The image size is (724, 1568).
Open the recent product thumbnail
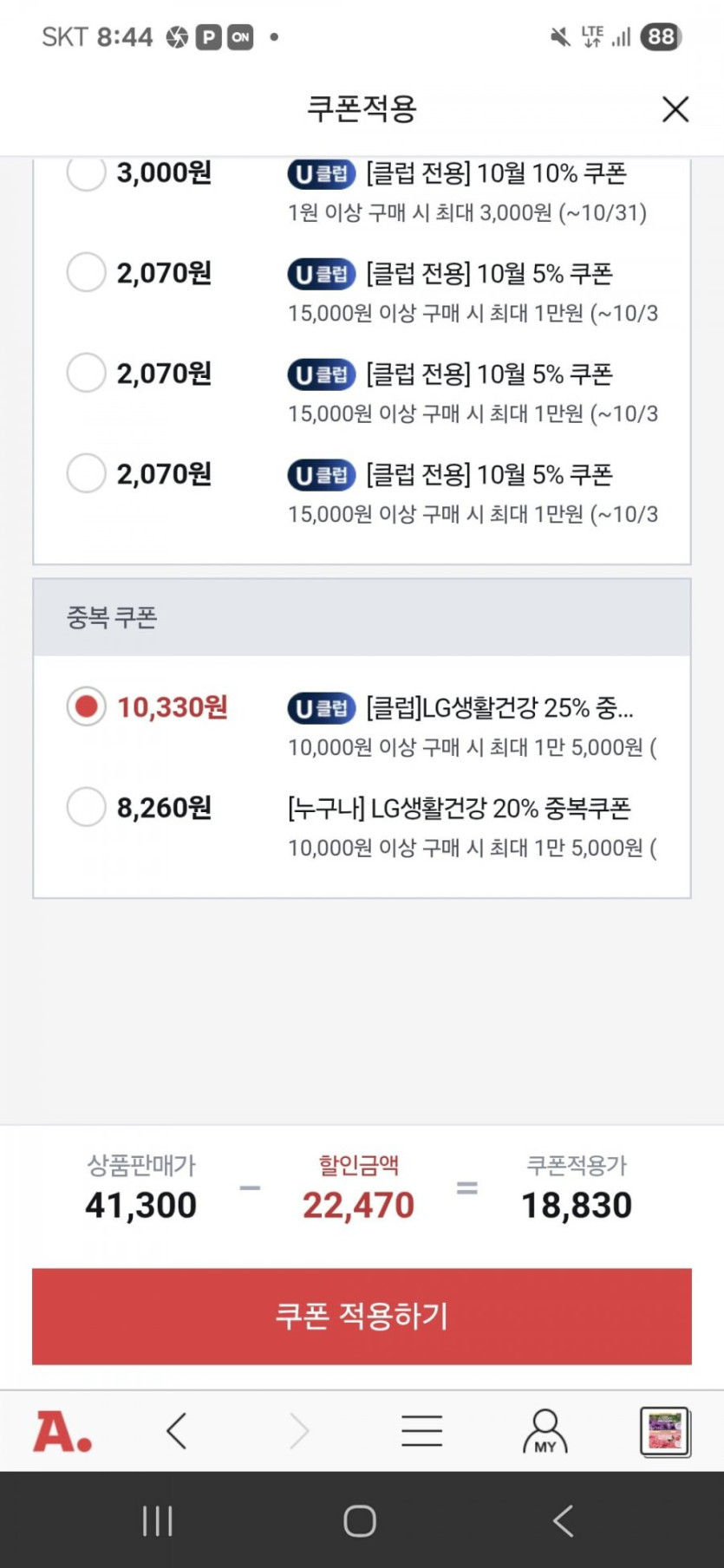click(x=665, y=1431)
